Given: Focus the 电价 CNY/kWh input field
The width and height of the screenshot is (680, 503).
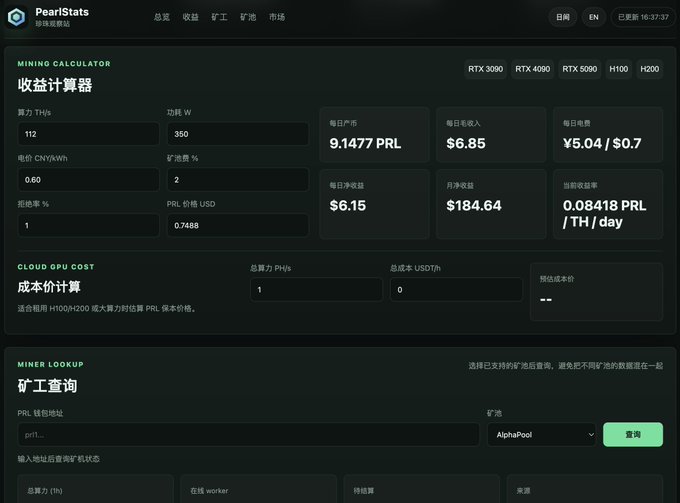Looking at the screenshot, I should click(x=88, y=180).
